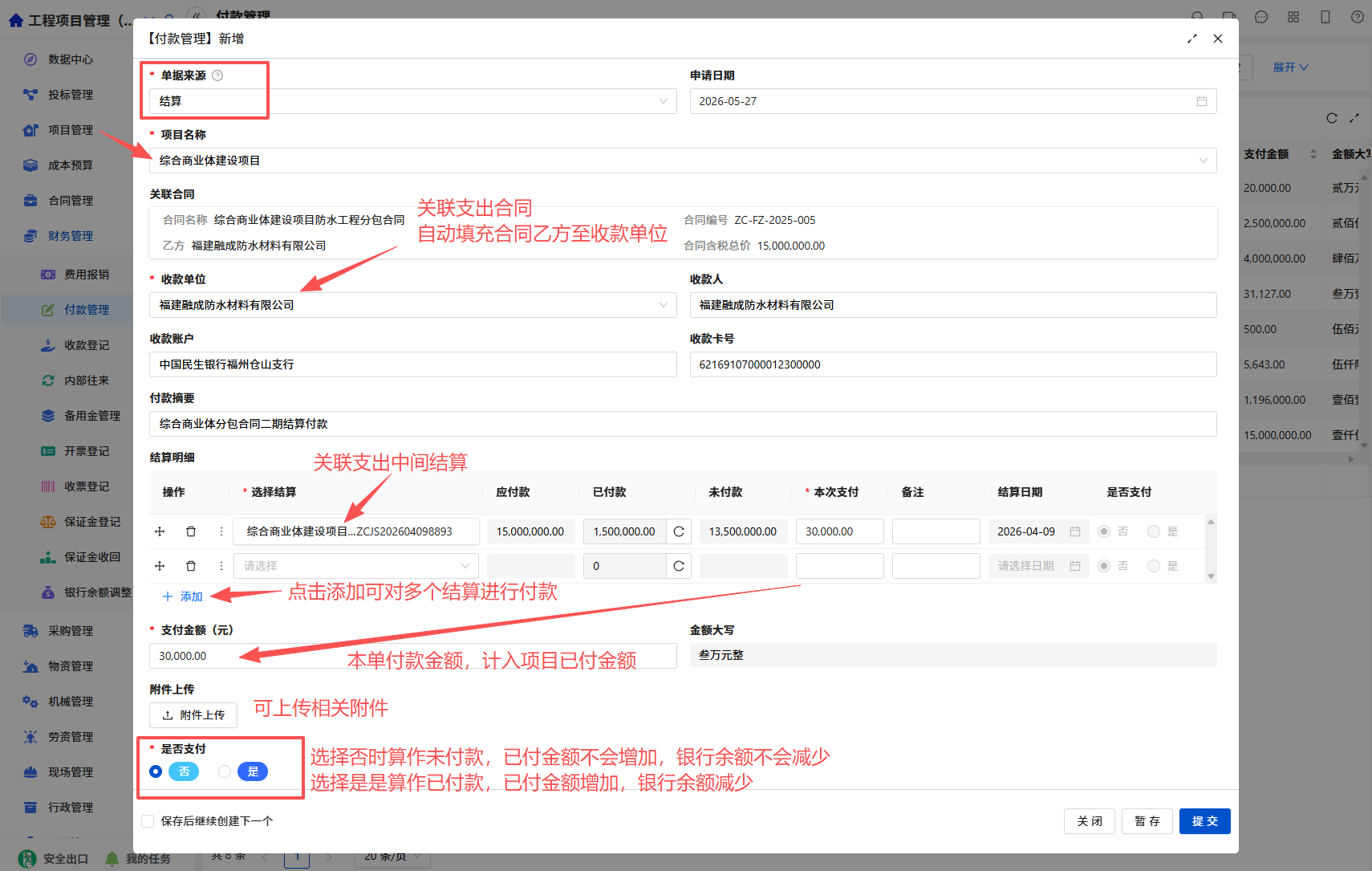Click the 附件上传 upload button
1372x871 pixels.
coord(193,715)
